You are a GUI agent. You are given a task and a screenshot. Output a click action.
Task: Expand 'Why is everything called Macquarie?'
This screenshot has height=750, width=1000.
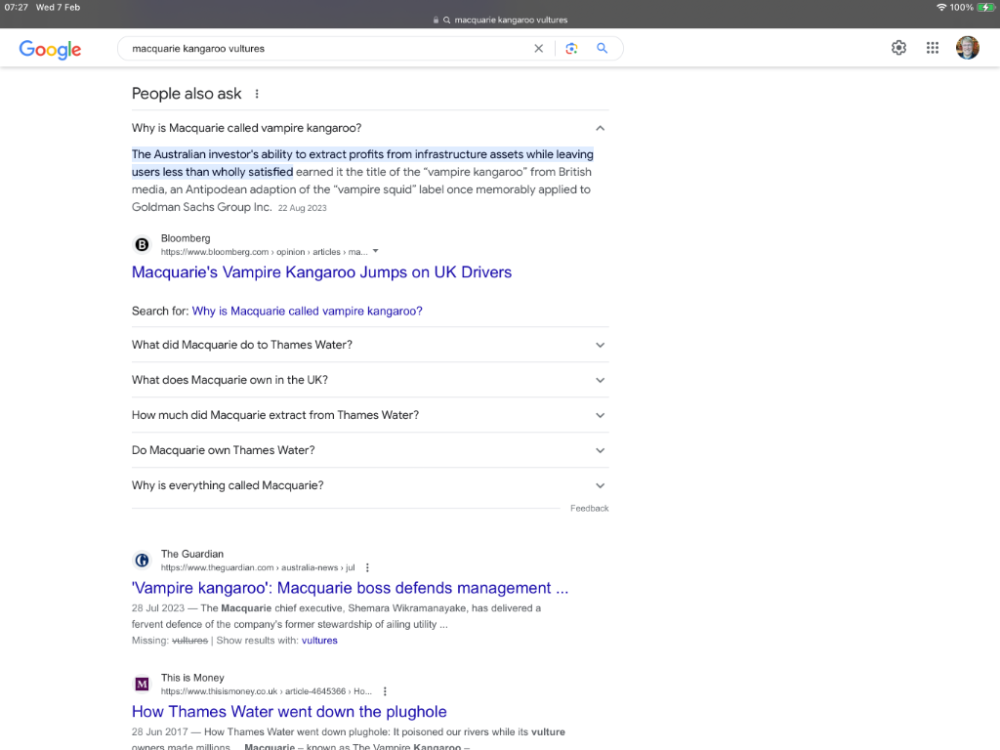pos(600,486)
